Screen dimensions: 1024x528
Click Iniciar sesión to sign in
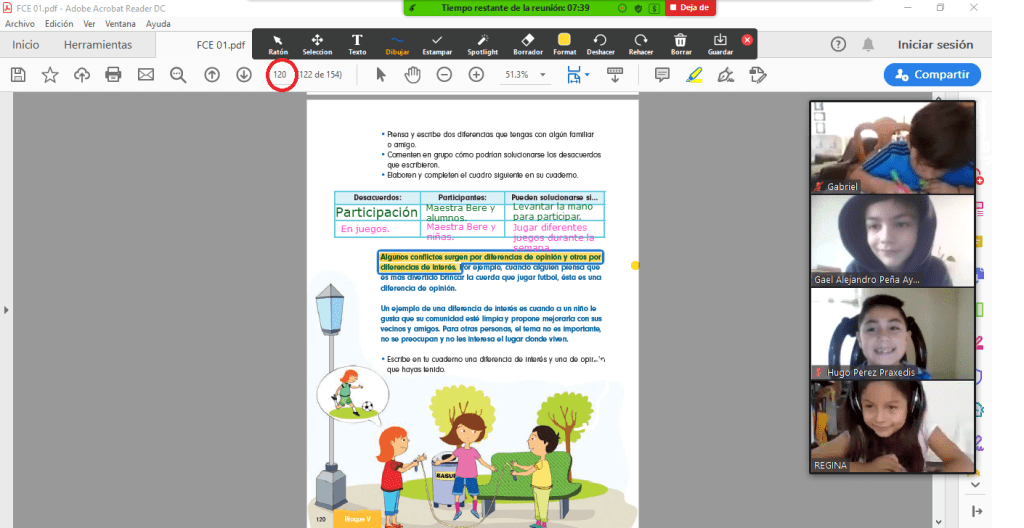[x=935, y=45]
